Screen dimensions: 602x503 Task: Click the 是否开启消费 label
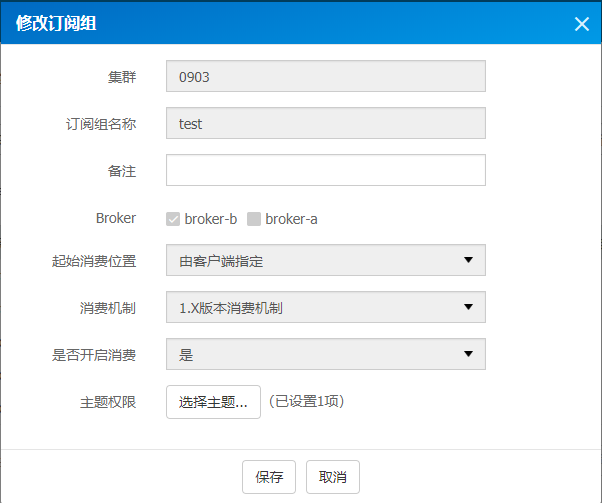94,355
